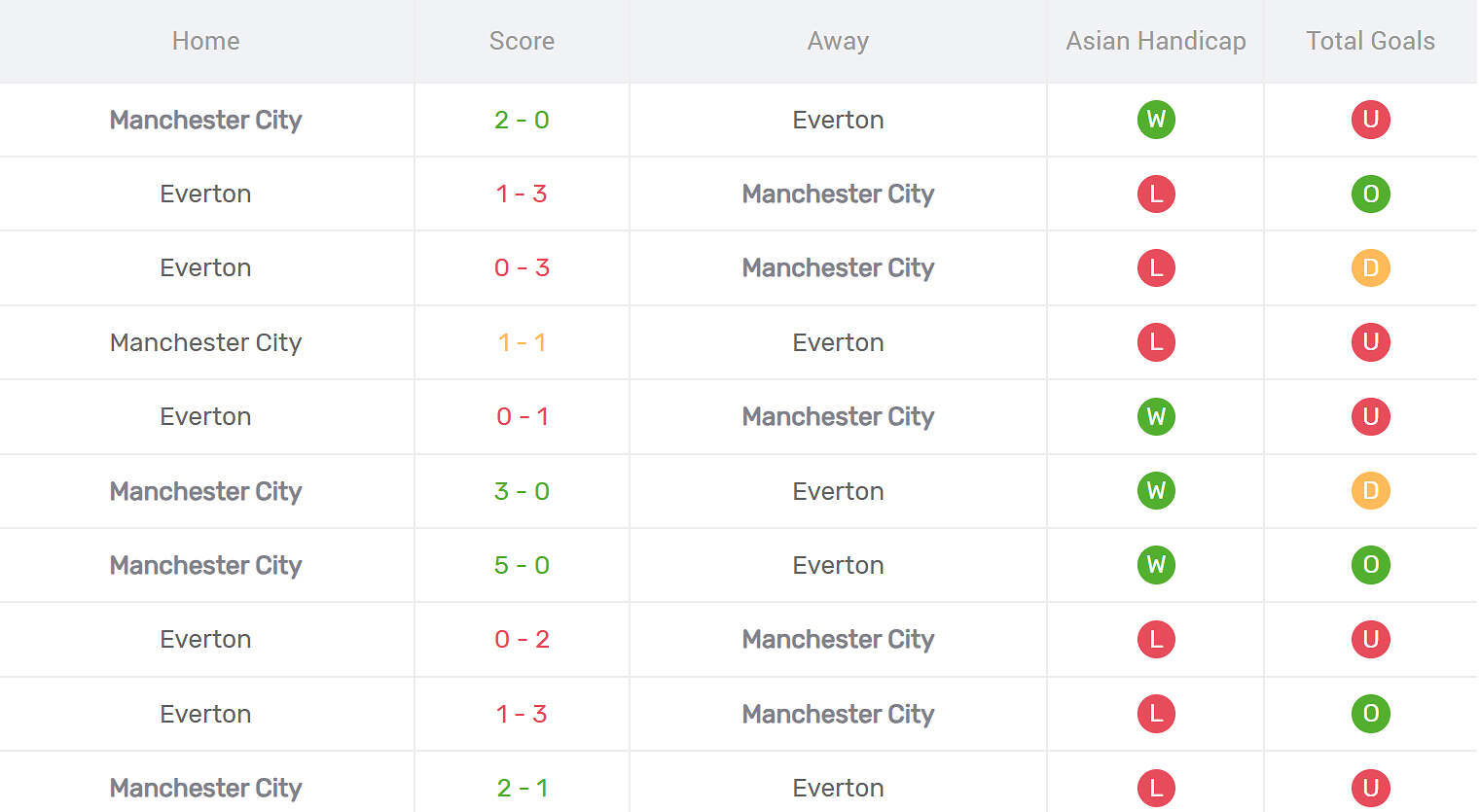This screenshot has height=812, width=1480.
Task: Click the green W badge in the 2-0 row
Action: [x=1156, y=120]
